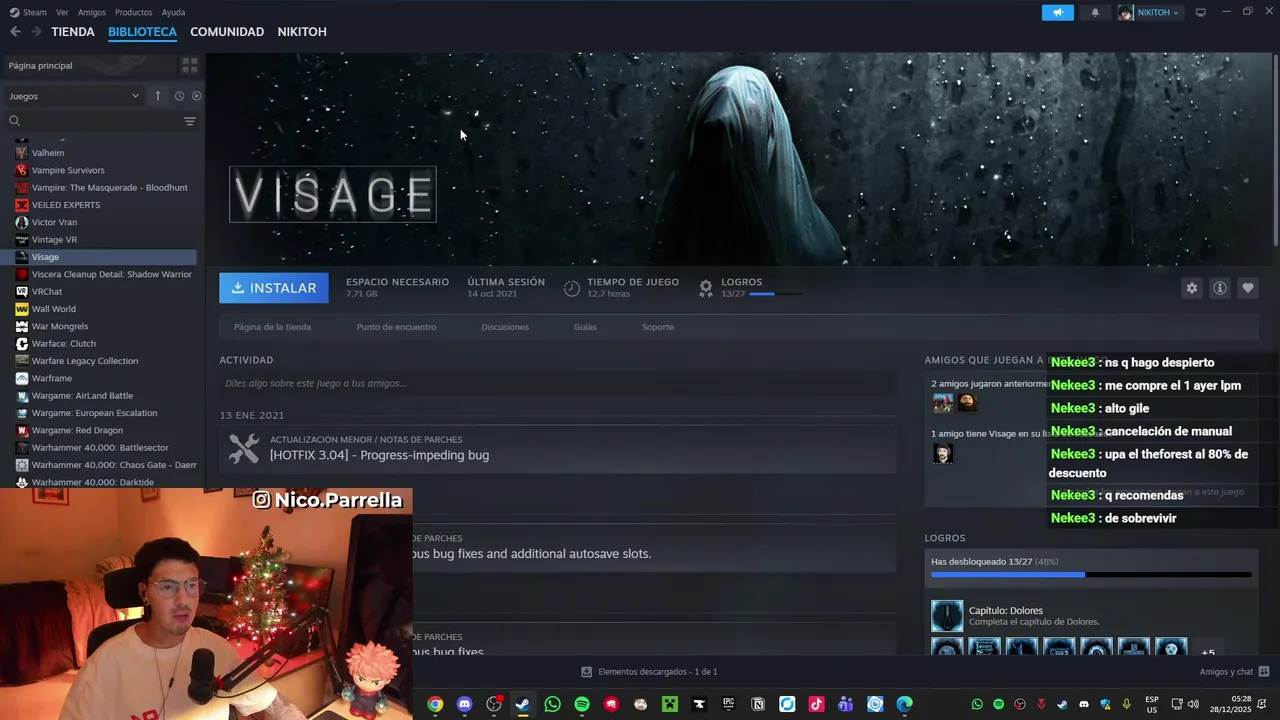Click the achievements progress bar

click(1091, 575)
